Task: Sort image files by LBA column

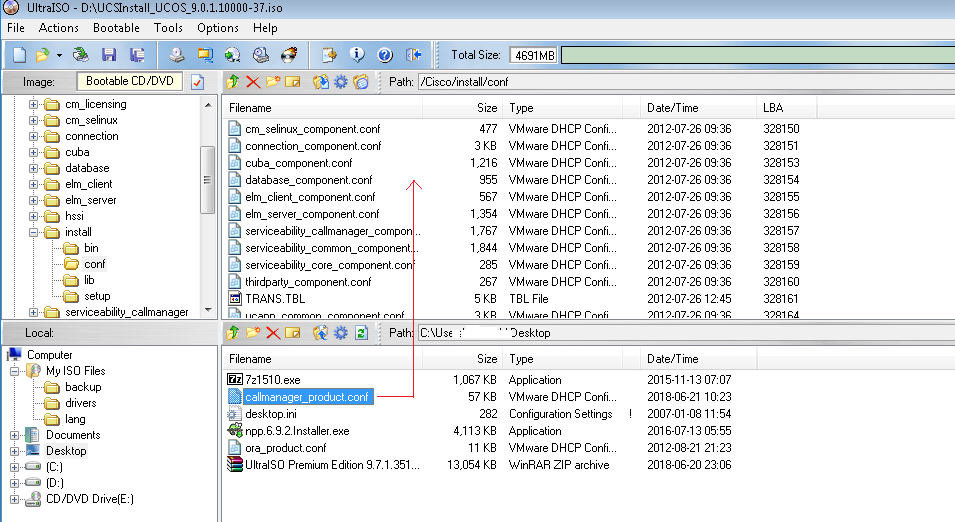Action: (786, 108)
